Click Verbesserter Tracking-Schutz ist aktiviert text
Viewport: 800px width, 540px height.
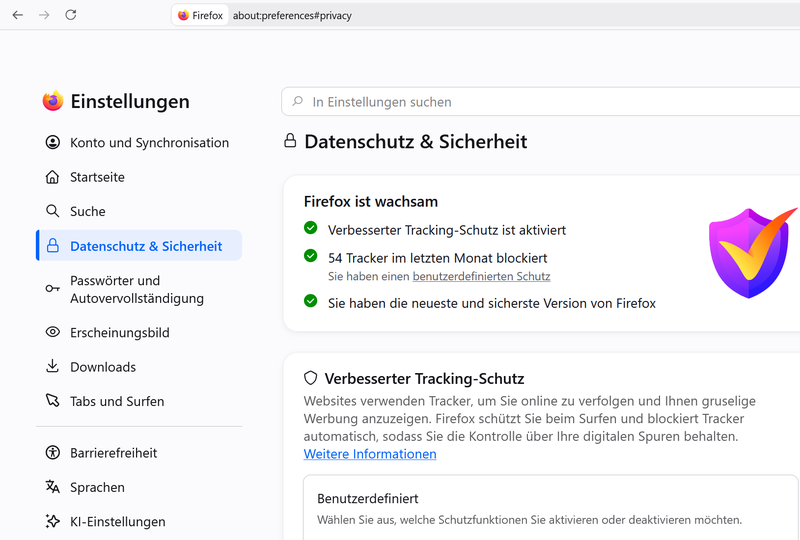point(447,230)
